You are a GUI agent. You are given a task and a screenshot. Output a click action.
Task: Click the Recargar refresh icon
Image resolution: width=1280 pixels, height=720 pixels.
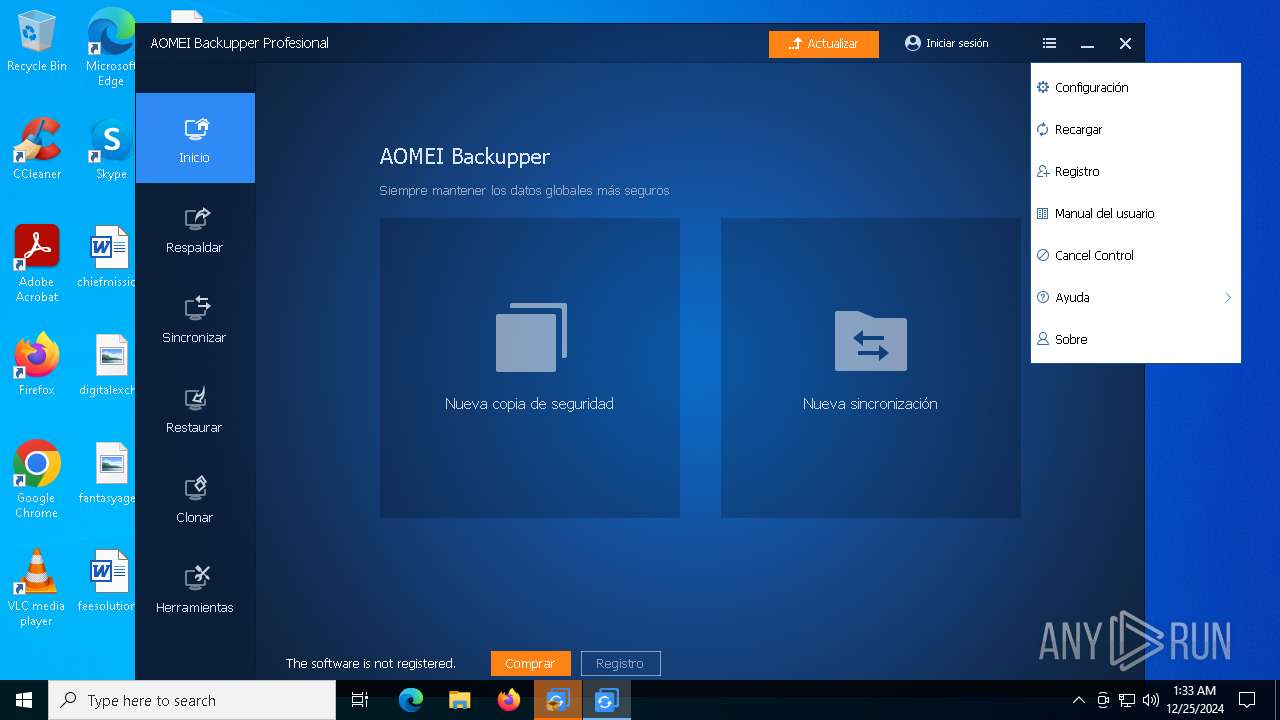1043,130
